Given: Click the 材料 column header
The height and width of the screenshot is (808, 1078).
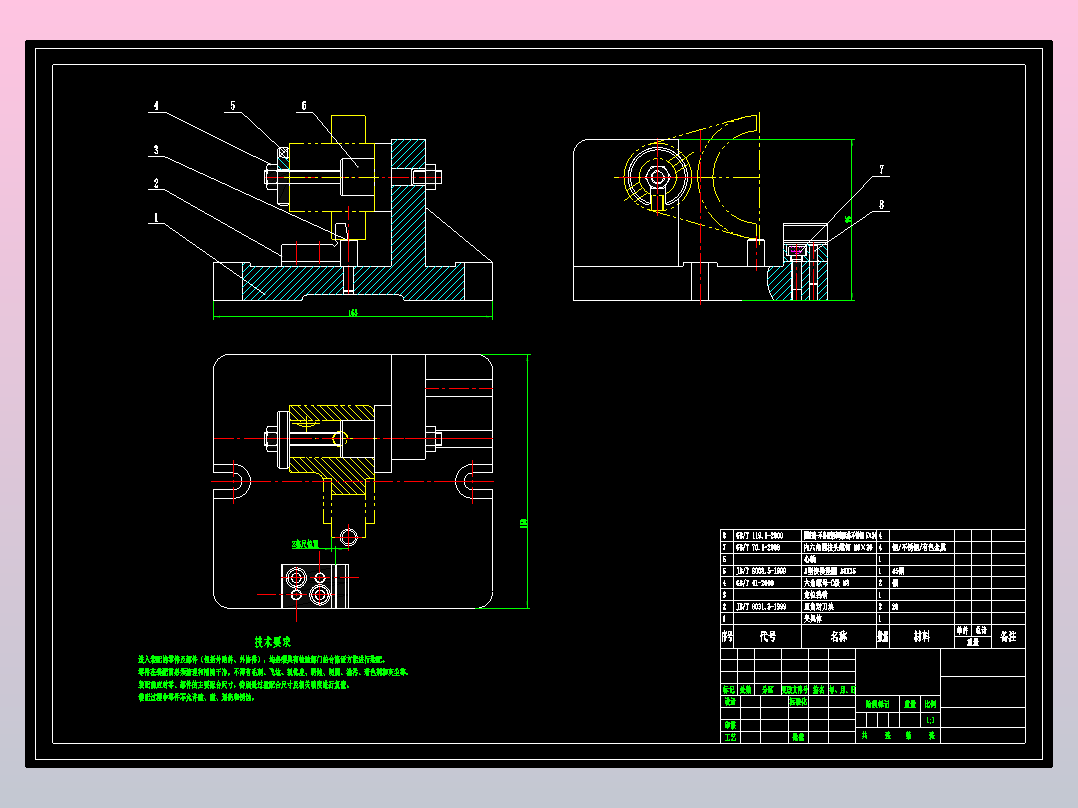Looking at the screenshot, I should tap(922, 637).
